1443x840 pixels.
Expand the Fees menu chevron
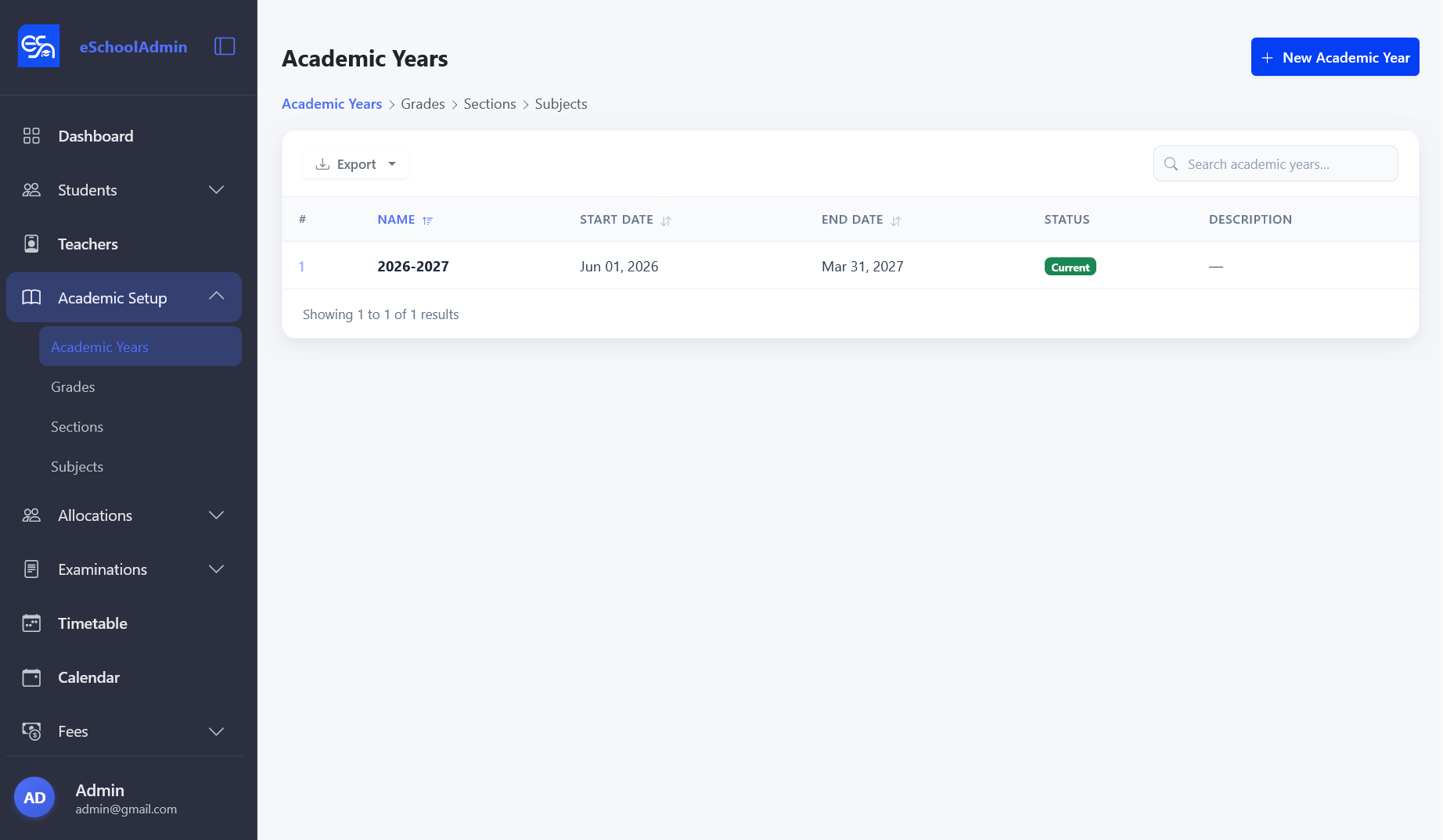pyautogui.click(x=217, y=731)
